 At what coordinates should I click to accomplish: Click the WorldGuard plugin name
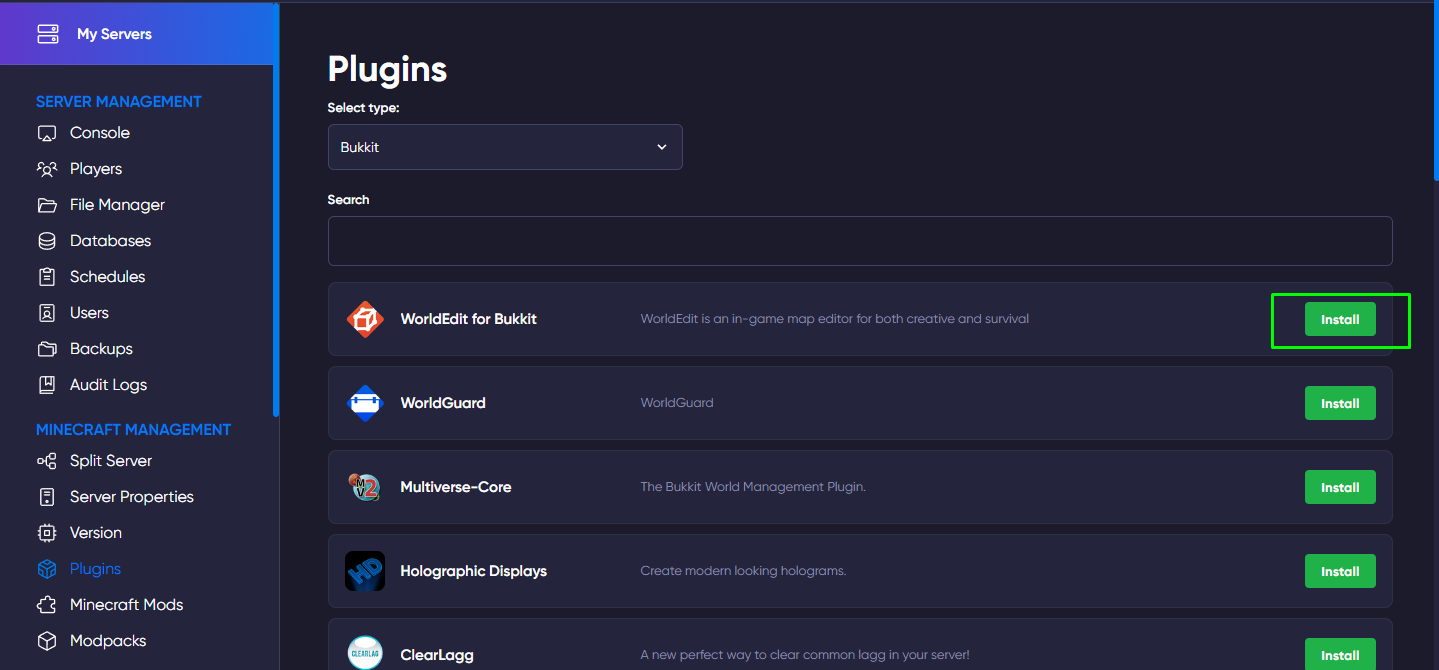[x=443, y=403]
